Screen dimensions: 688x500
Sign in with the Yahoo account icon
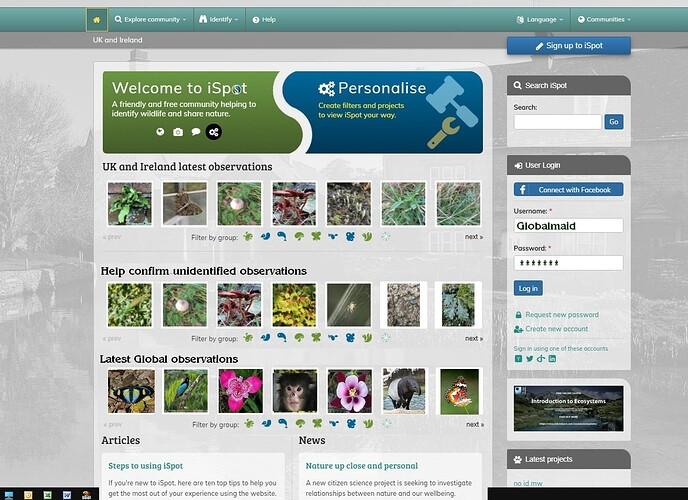click(518, 358)
